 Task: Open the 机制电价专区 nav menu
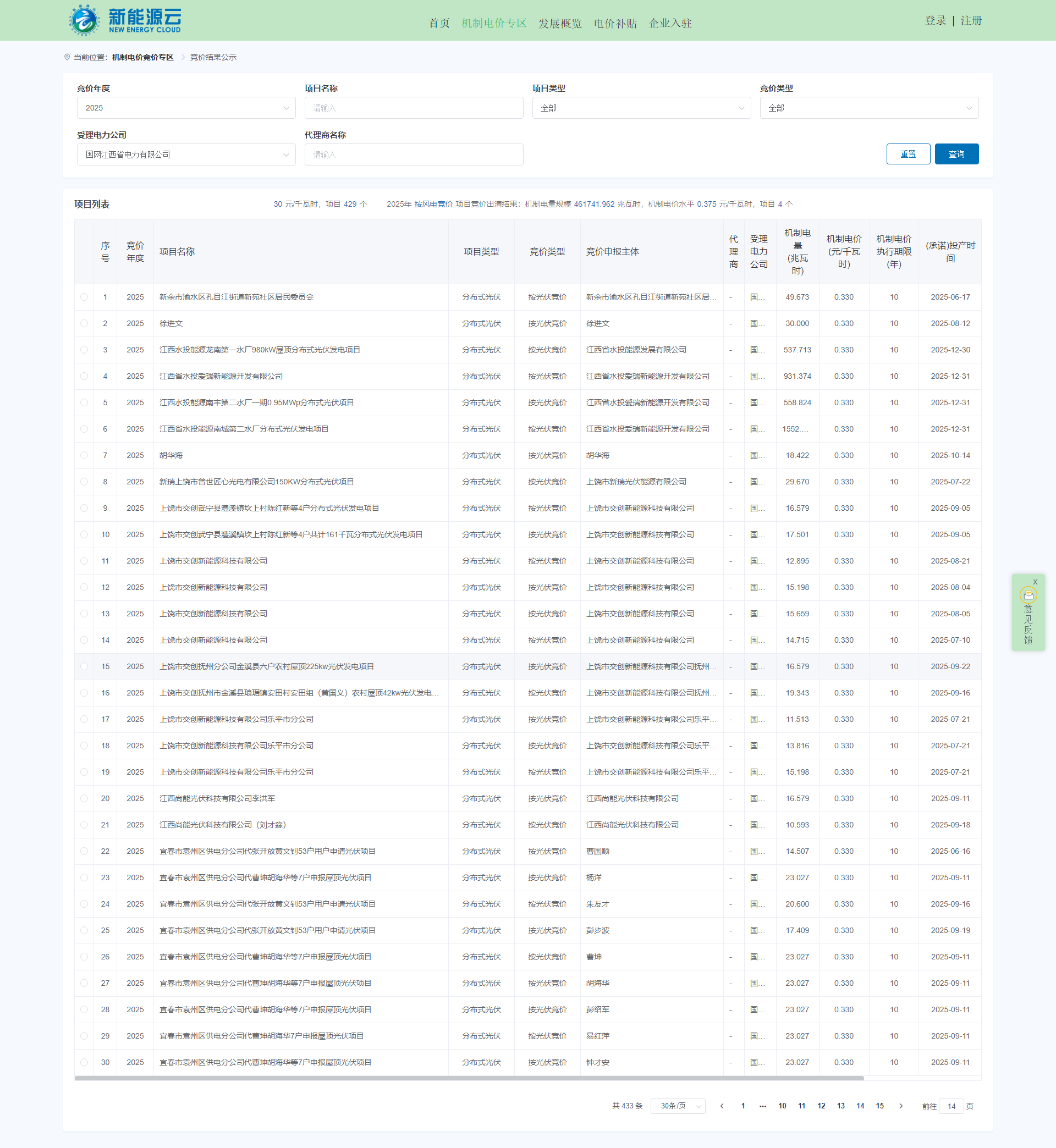pyautogui.click(x=494, y=24)
